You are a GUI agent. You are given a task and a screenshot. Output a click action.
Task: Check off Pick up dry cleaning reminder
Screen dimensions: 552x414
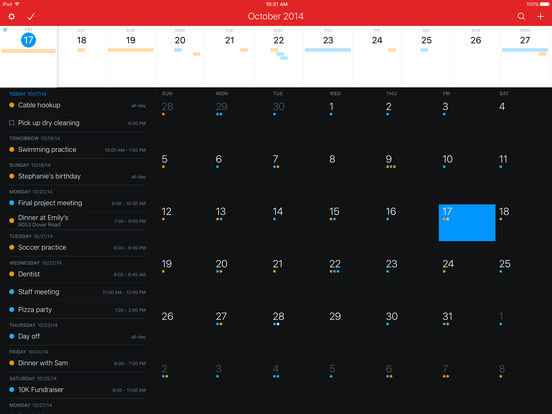coord(12,123)
